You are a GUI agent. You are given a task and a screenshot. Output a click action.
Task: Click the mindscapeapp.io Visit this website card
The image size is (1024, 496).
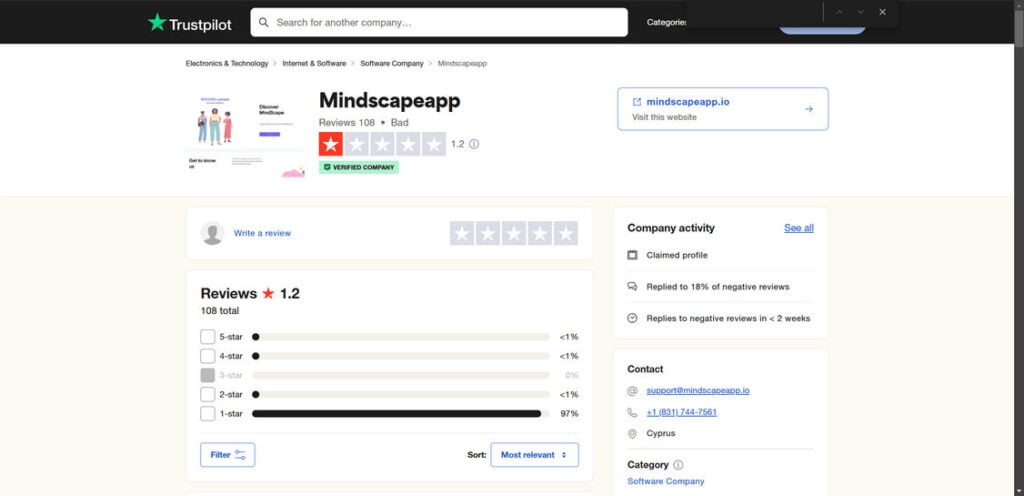coord(723,109)
